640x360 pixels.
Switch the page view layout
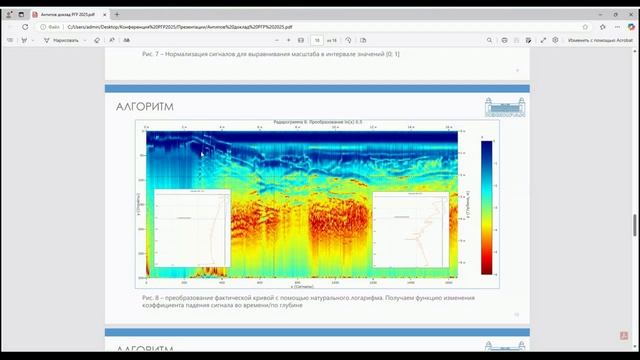point(363,40)
